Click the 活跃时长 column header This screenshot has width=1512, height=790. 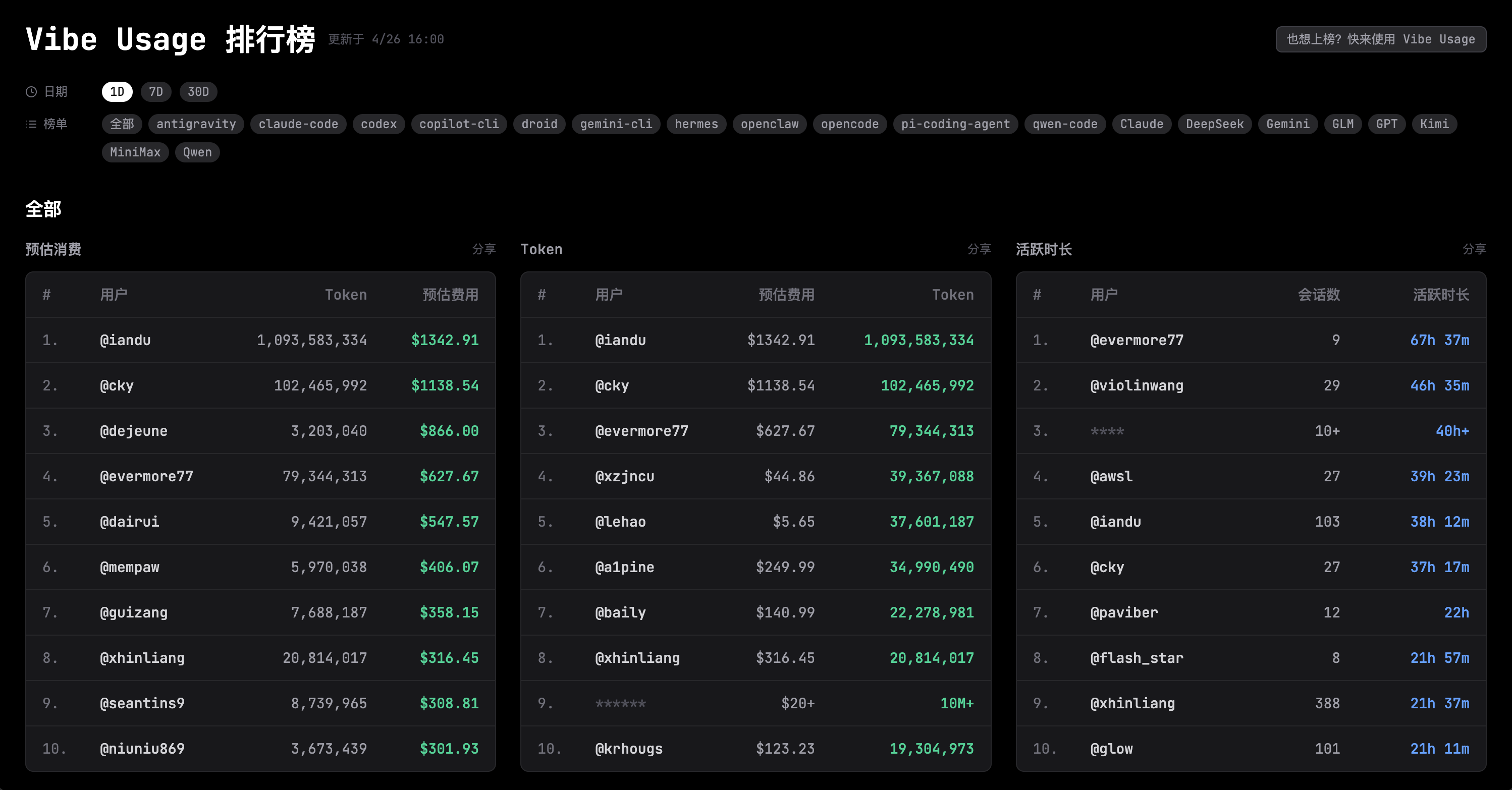tap(1441, 295)
